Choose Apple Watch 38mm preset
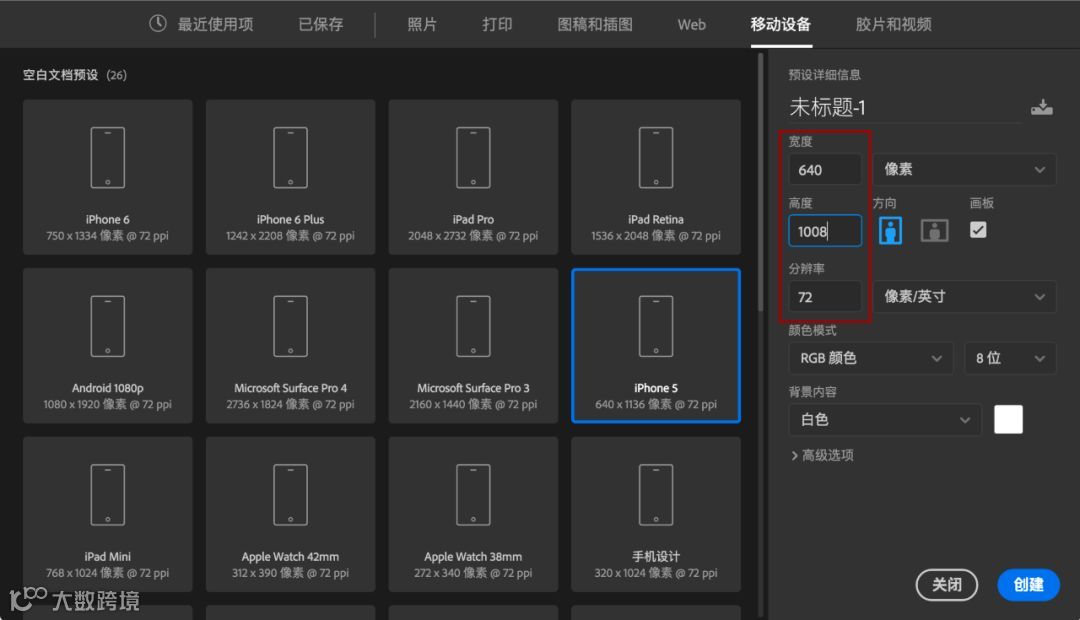The width and height of the screenshot is (1080, 620). 473,515
